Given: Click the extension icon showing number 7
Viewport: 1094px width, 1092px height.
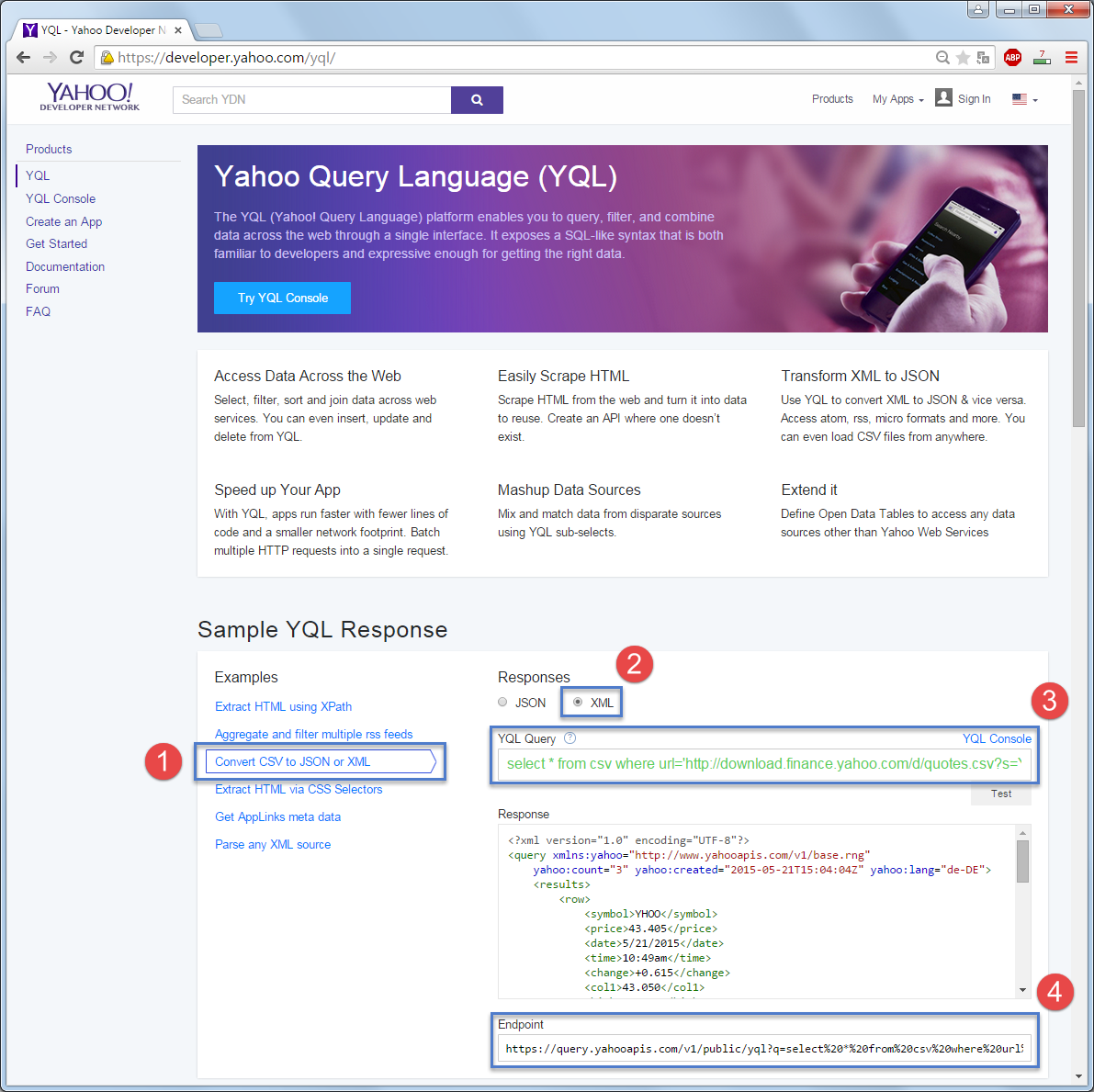Looking at the screenshot, I should pos(1042,57).
